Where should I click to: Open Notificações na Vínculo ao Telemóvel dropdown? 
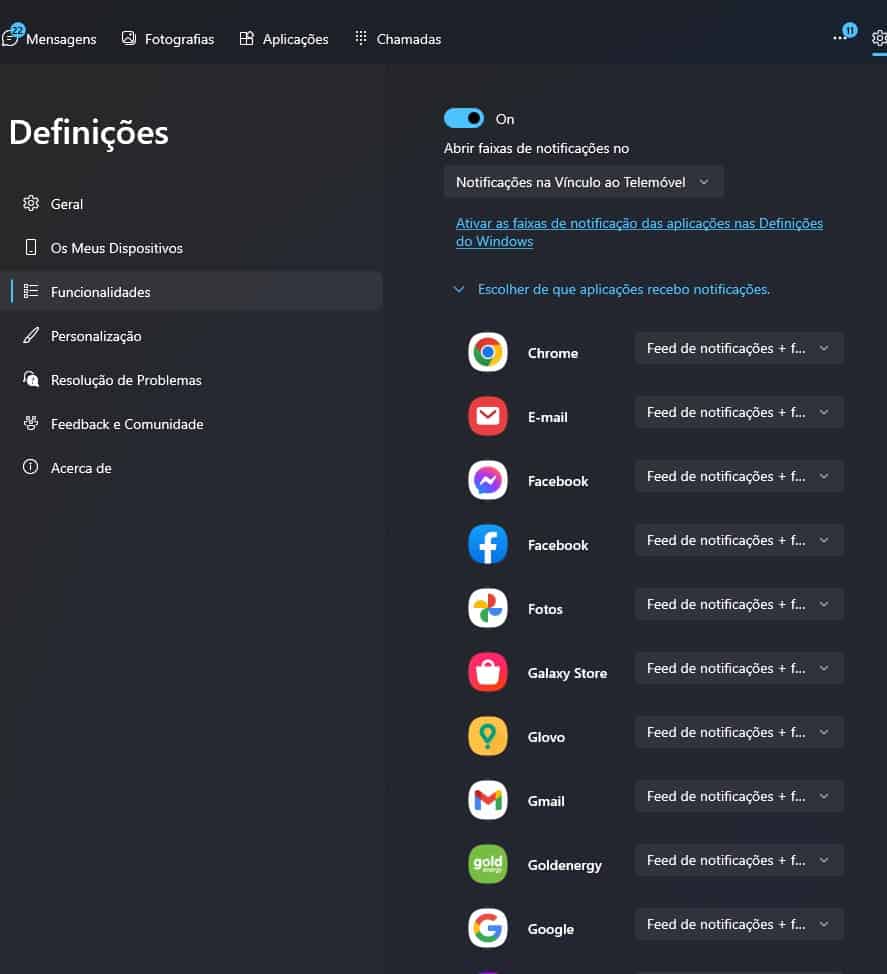tap(583, 182)
